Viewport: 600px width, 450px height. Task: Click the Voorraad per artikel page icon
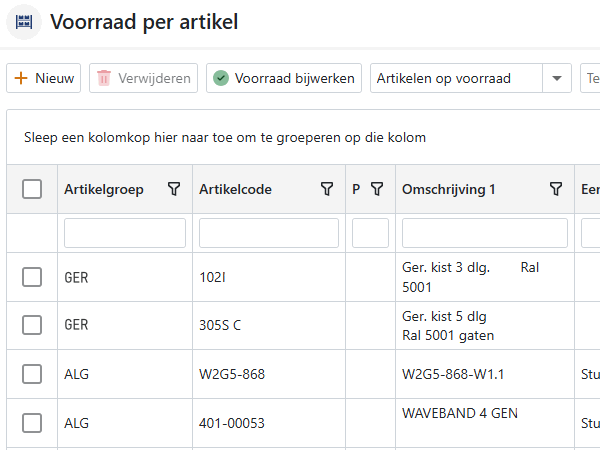pos(24,21)
